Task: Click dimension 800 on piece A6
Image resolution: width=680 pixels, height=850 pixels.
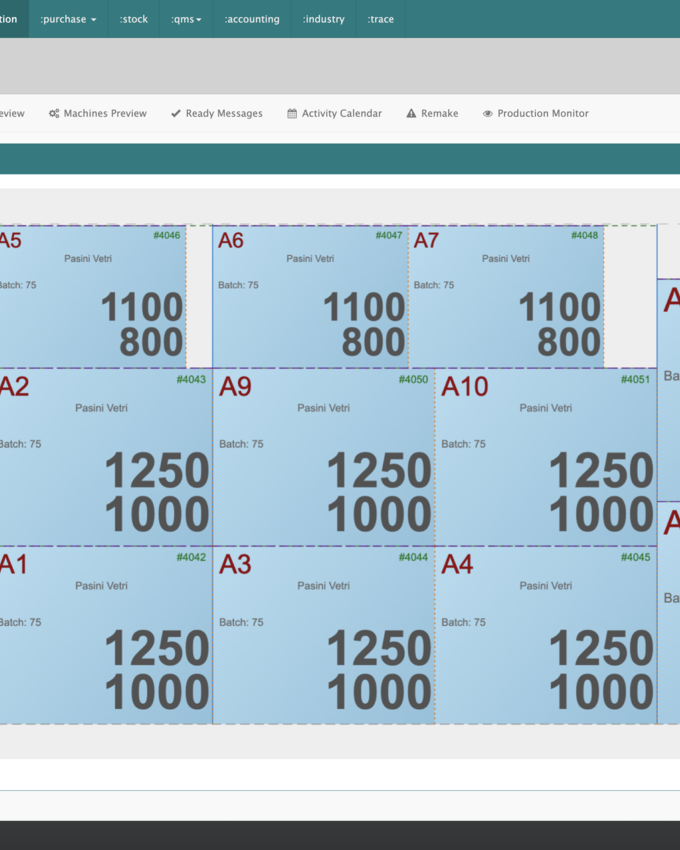Action: pyautogui.click(x=373, y=342)
